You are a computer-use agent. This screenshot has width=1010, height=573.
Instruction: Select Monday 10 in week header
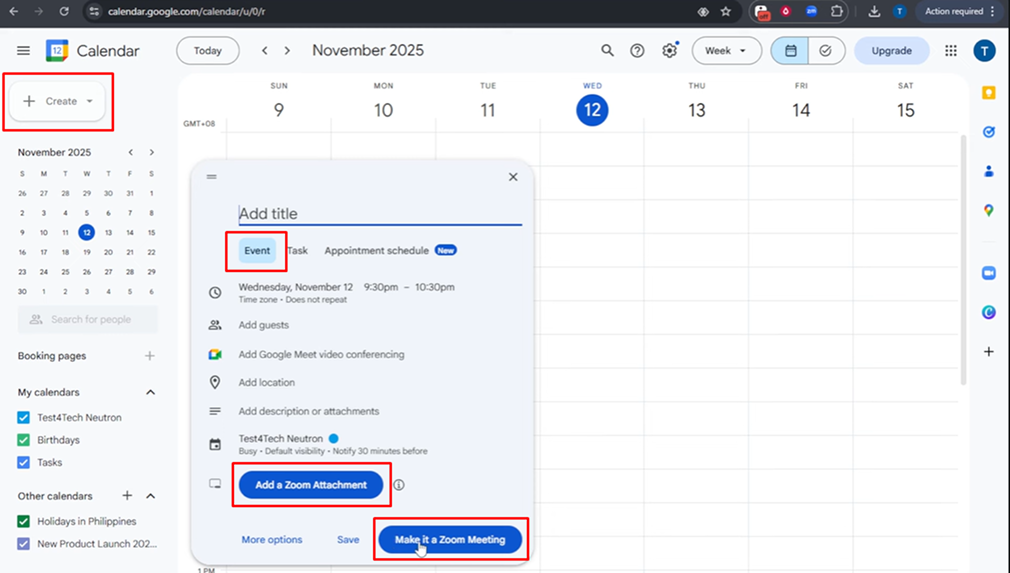[383, 109]
